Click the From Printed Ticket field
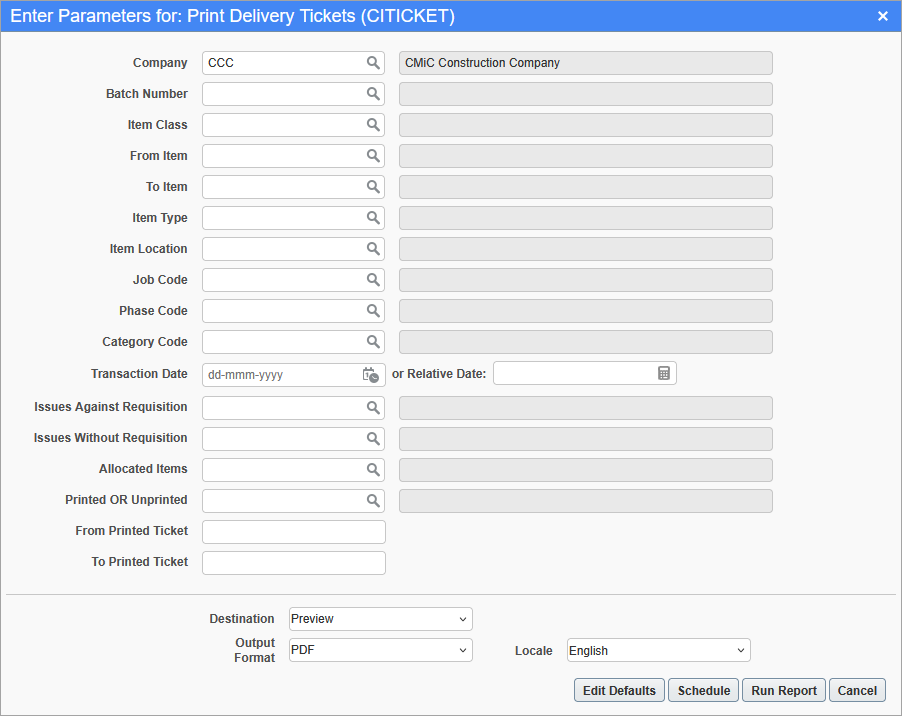902x716 pixels. pyautogui.click(x=293, y=532)
